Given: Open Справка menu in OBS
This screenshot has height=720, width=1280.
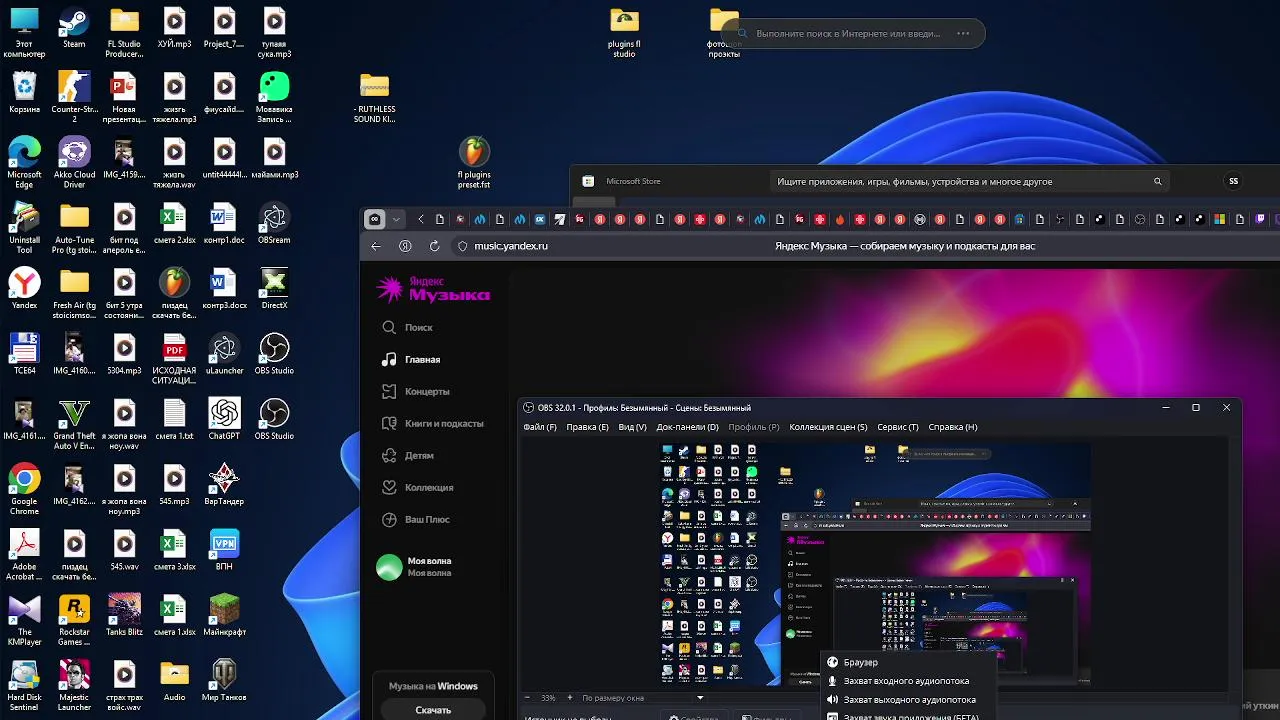Looking at the screenshot, I should (x=952, y=427).
